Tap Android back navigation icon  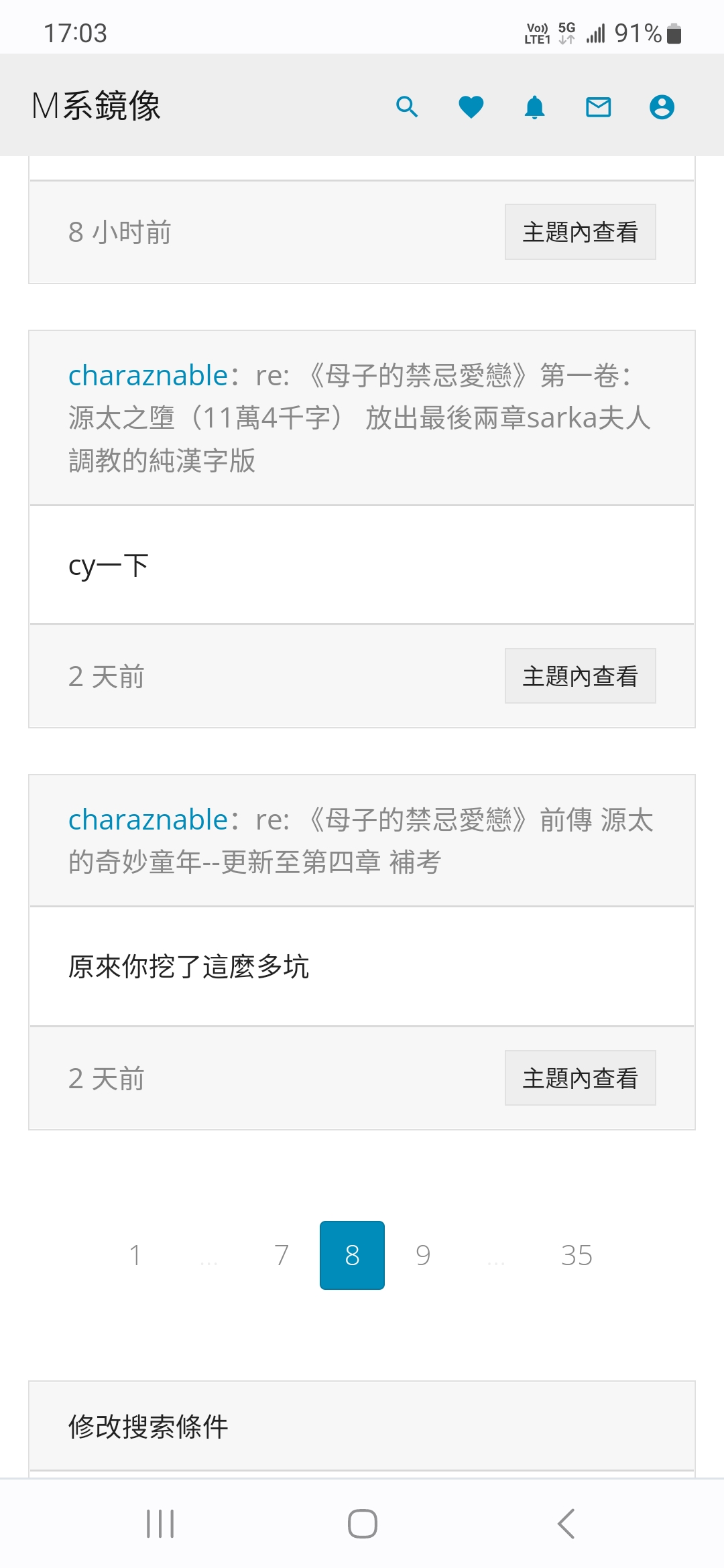566,1524
